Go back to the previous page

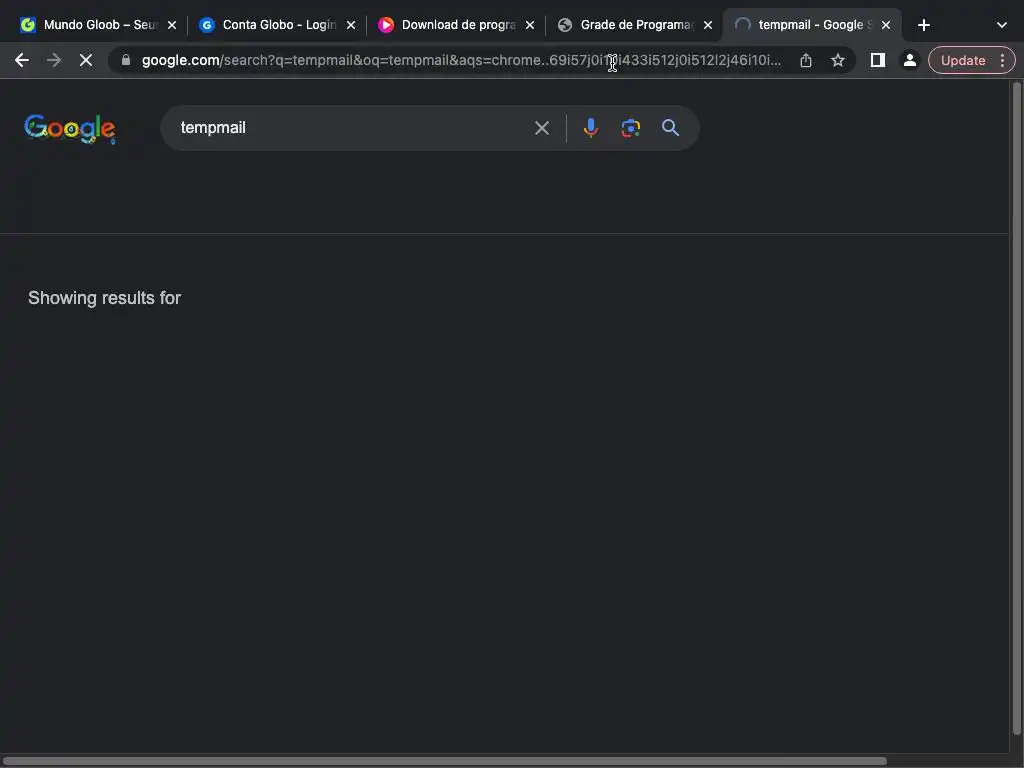pos(22,60)
